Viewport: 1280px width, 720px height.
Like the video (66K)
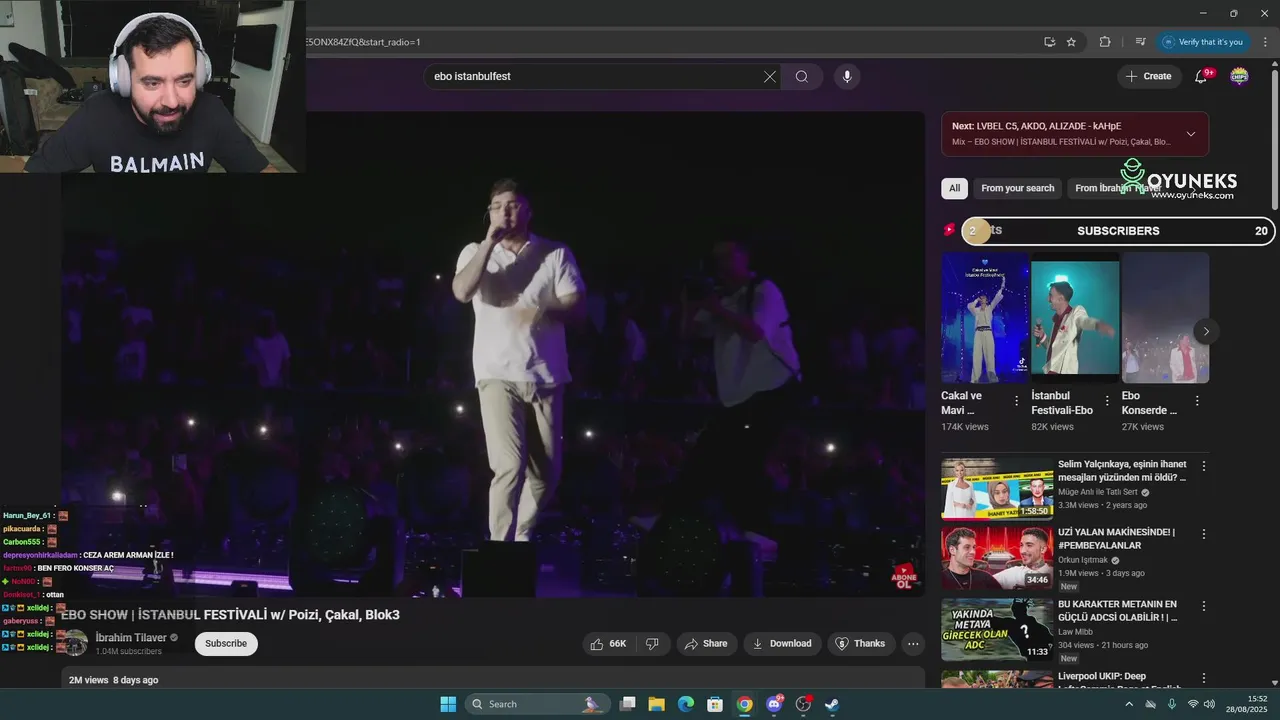(610, 644)
